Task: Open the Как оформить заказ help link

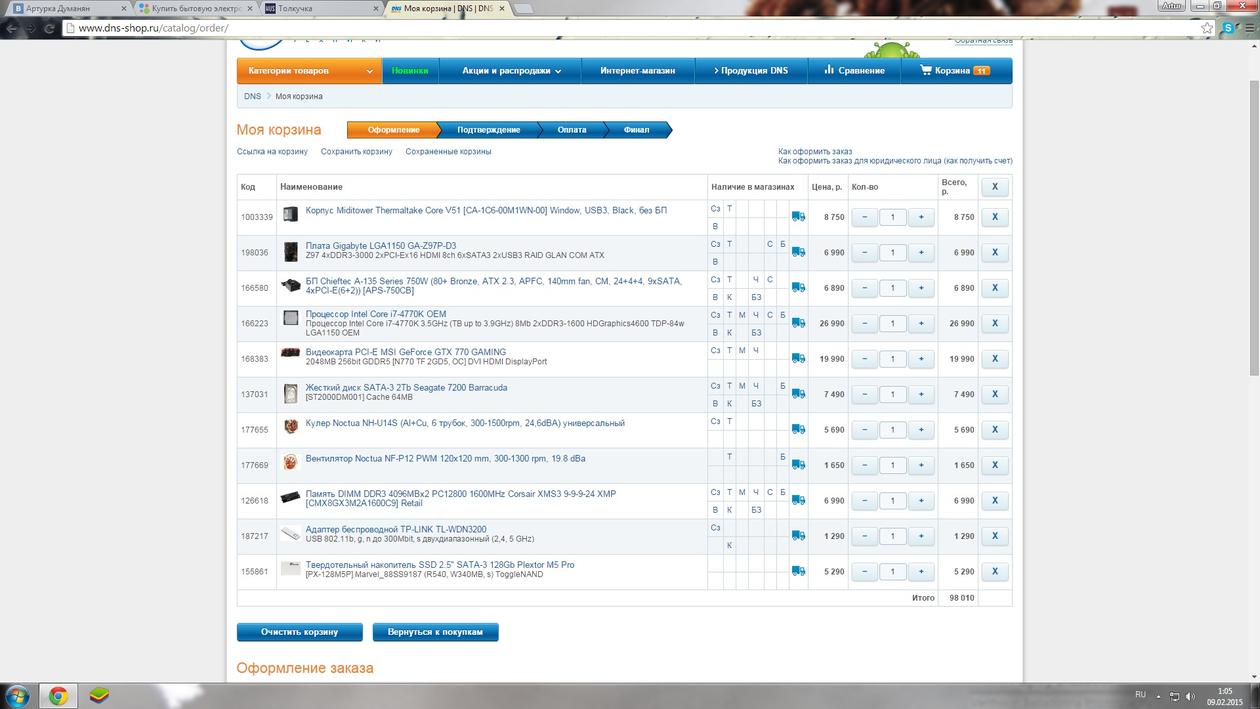Action: (815, 151)
